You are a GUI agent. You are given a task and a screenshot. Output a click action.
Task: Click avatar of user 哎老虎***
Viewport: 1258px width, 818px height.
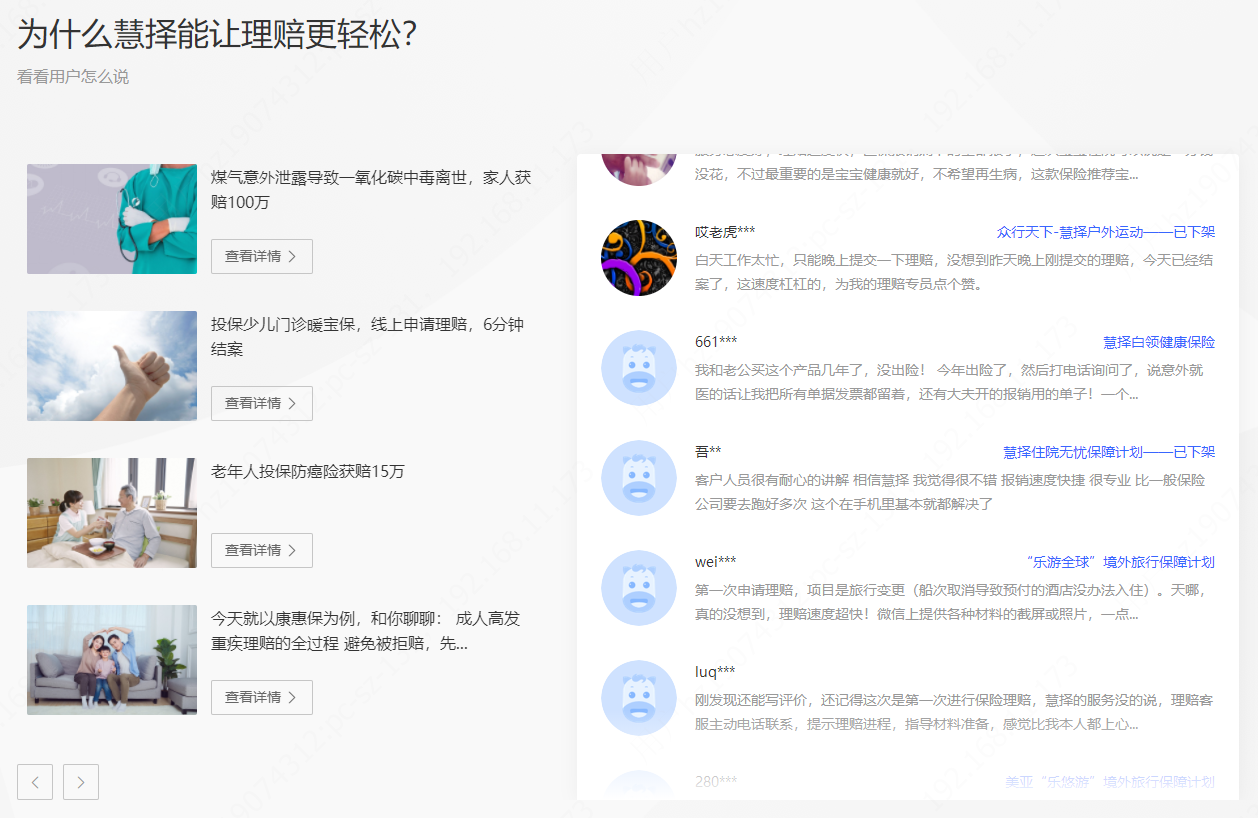click(639, 258)
